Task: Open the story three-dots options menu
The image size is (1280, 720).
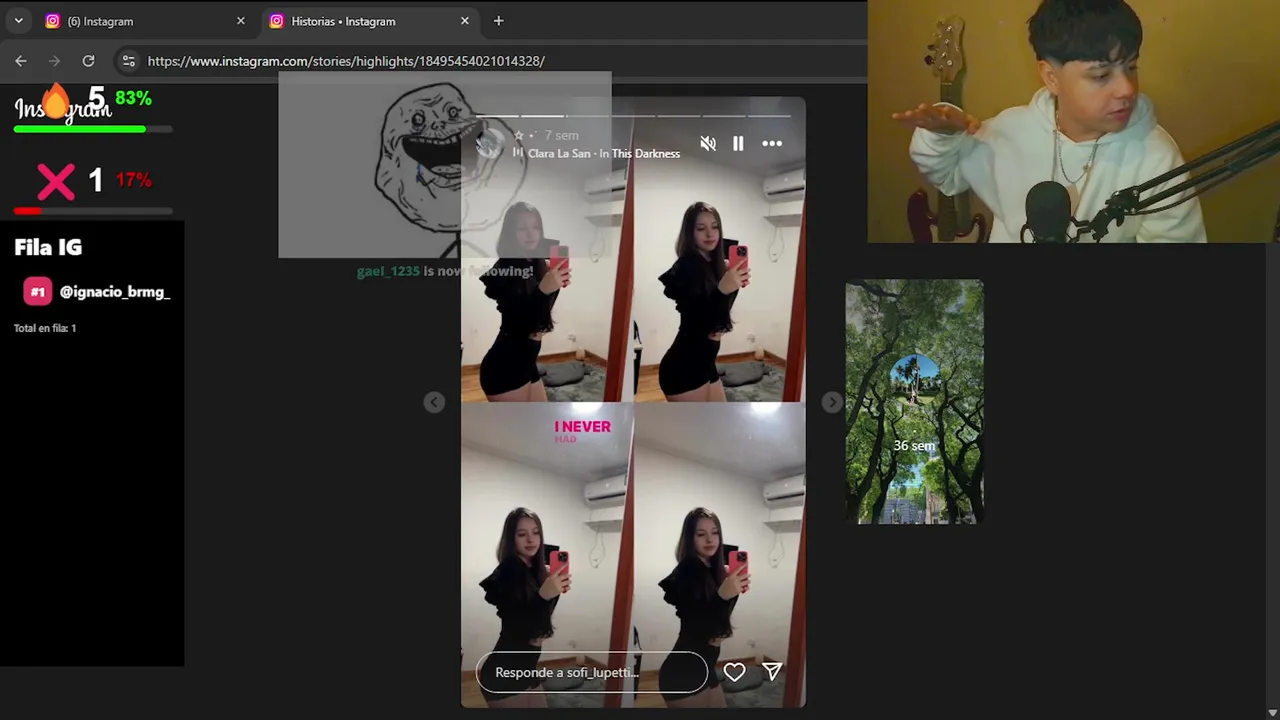Action: [x=772, y=144]
